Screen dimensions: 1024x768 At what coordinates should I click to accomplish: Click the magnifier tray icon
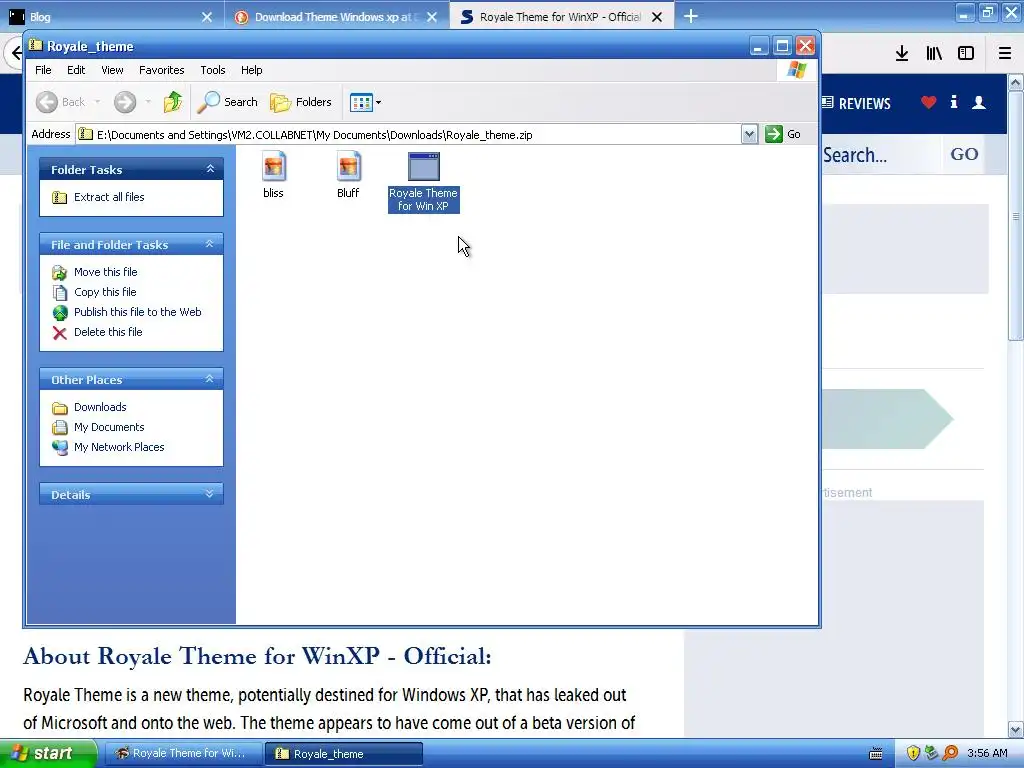point(950,754)
